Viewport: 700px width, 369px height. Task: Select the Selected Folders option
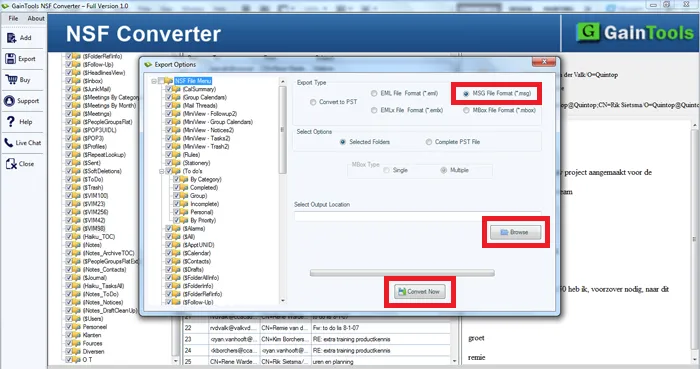coord(343,142)
